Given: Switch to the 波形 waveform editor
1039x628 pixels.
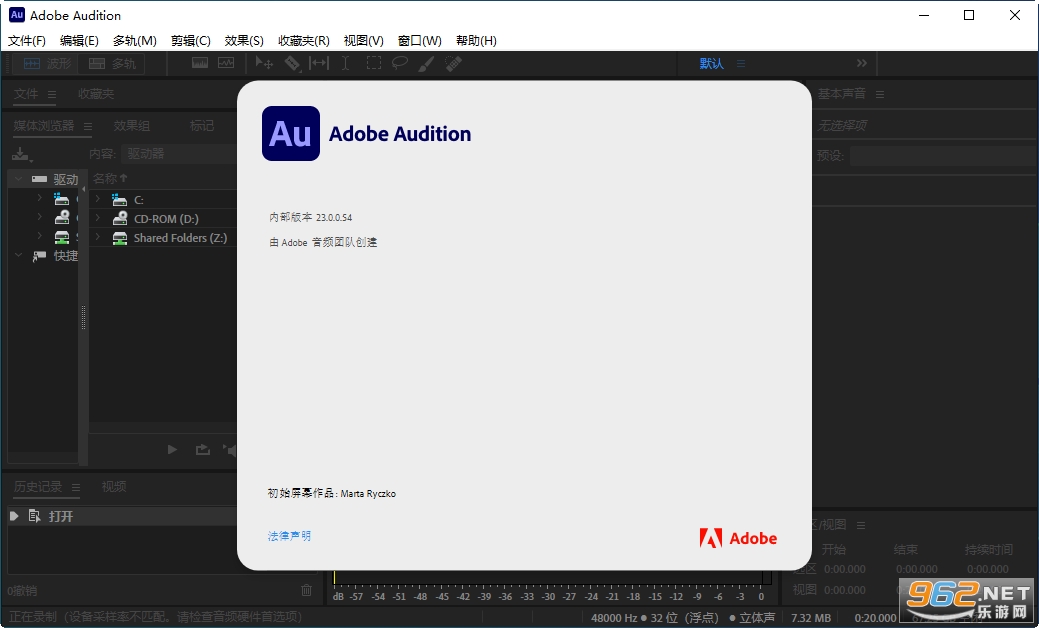Looking at the screenshot, I should coord(46,64).
